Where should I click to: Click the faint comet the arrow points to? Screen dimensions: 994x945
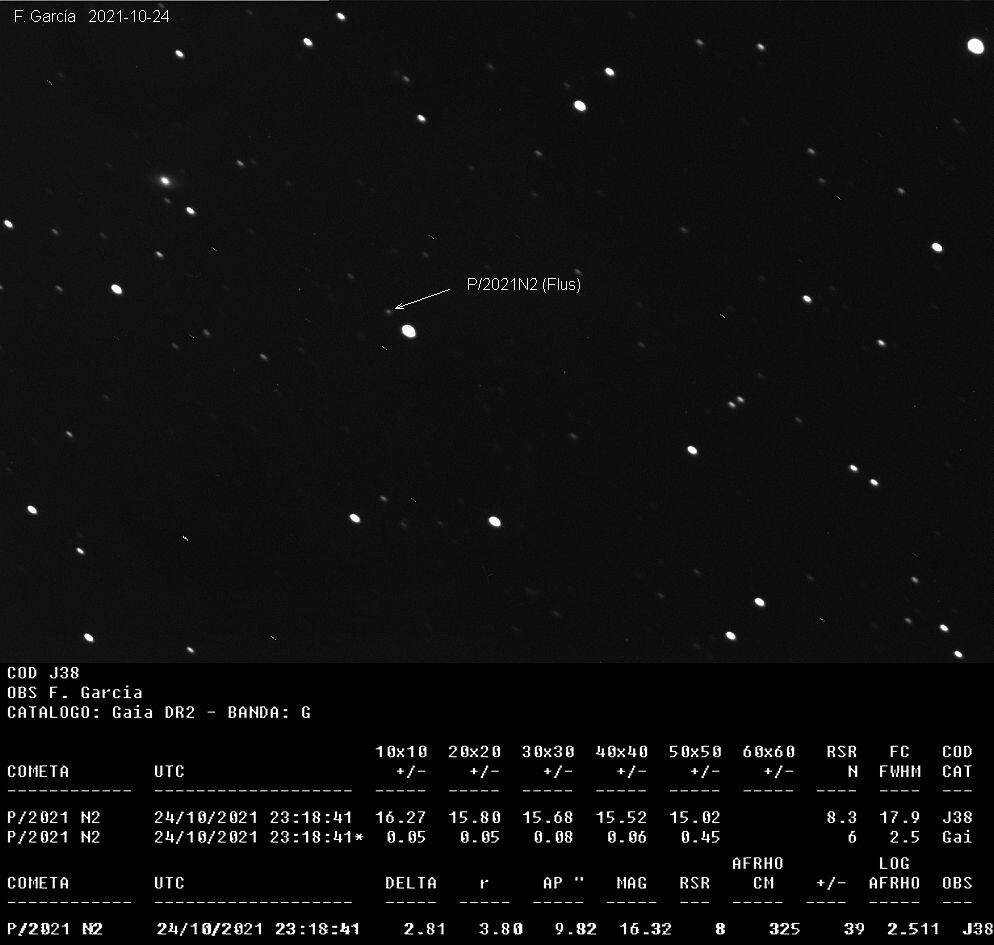[x=389, y=312]
